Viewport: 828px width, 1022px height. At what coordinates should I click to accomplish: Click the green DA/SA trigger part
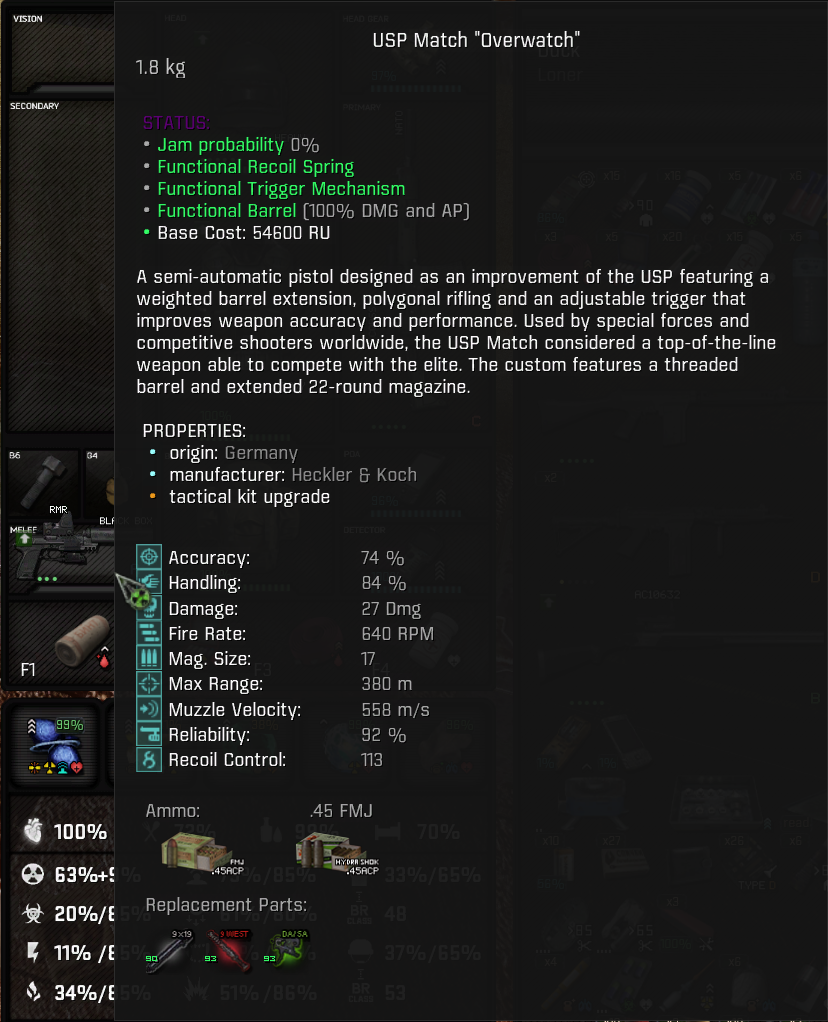point(286,950)
